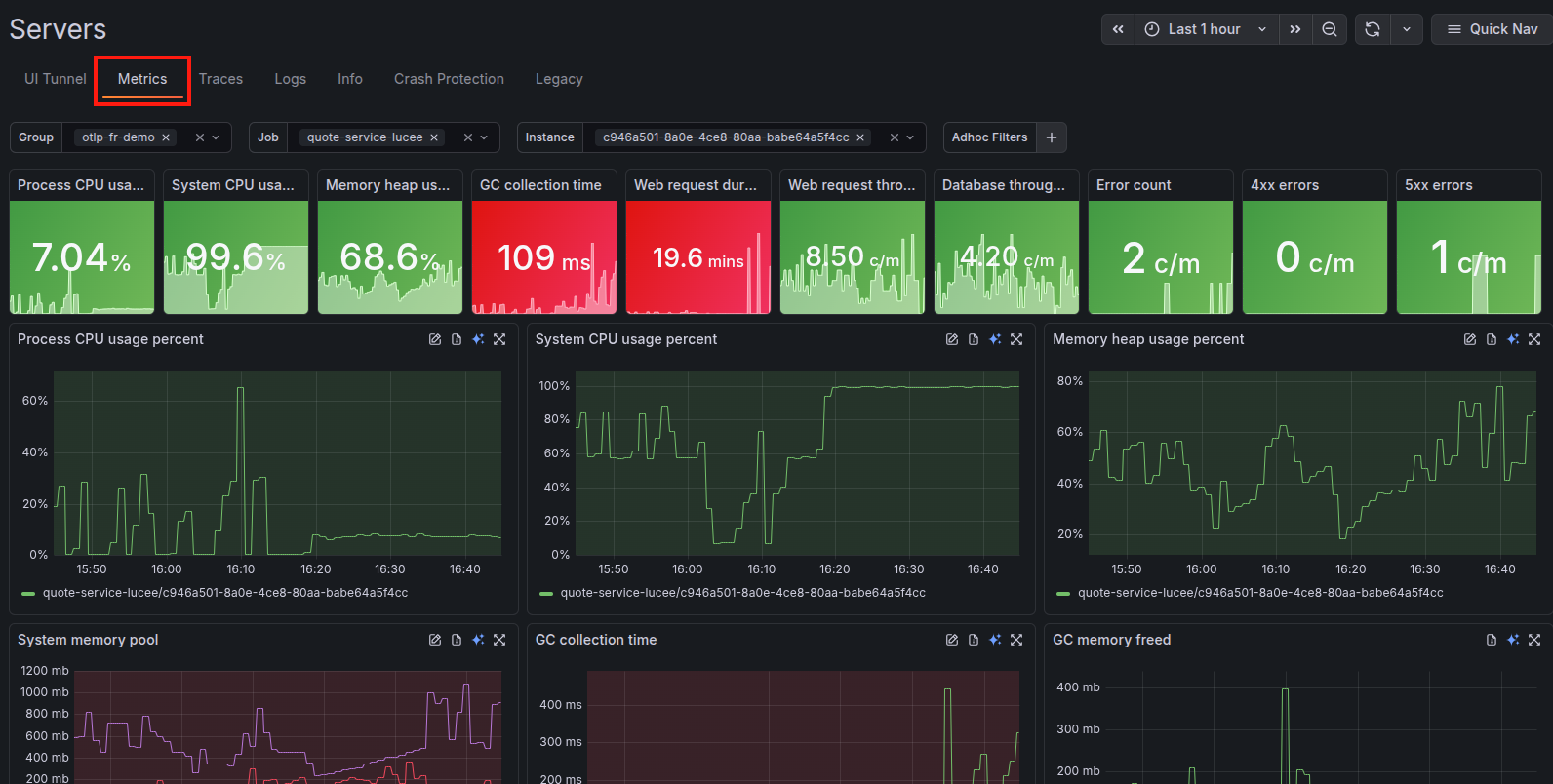Open the Quick Nav menu
Viewport: 1553px width, 784px height.
point(1493,29)
